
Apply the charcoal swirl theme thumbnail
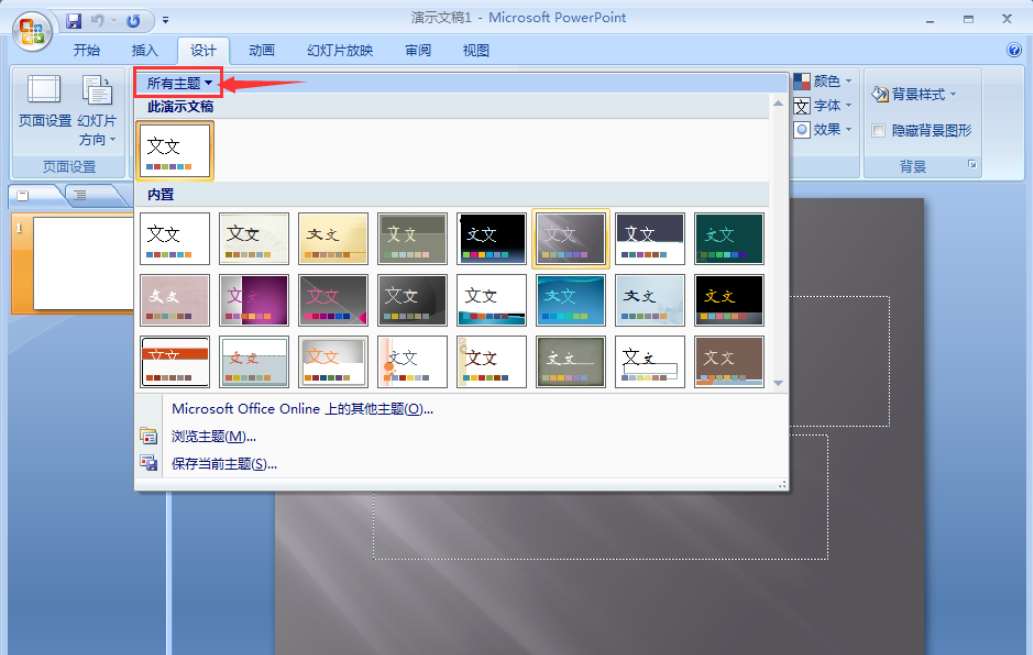[412, 300]
